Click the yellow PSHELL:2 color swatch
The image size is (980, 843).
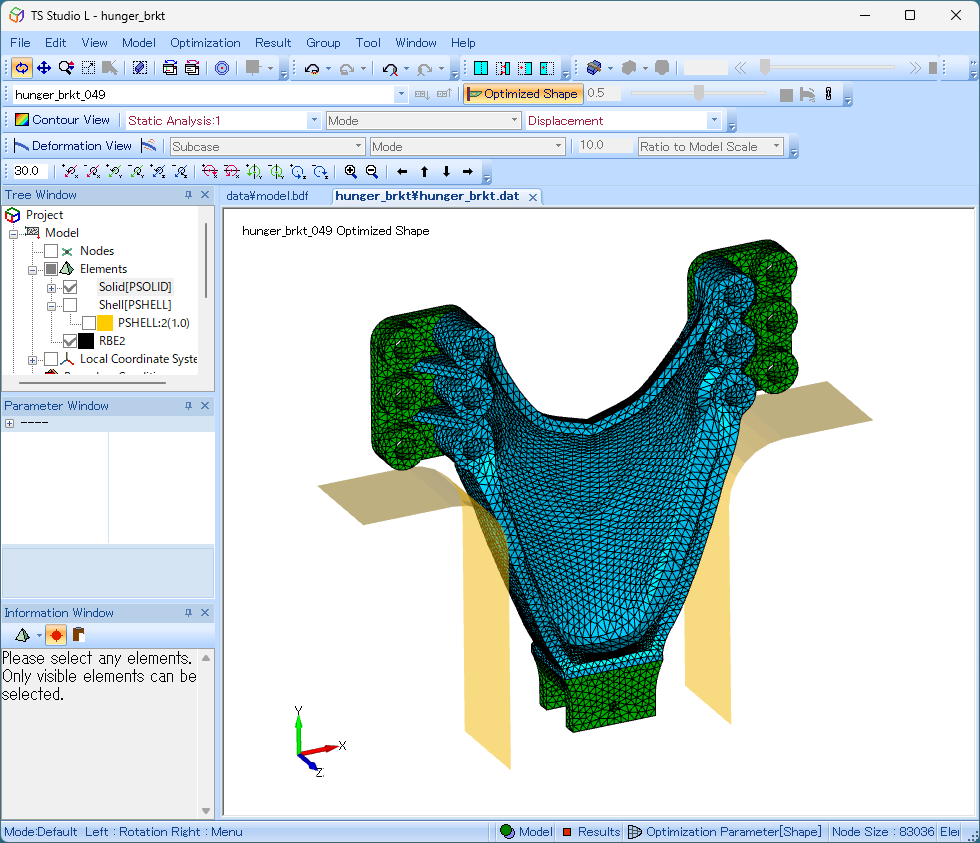coord(105,323)
